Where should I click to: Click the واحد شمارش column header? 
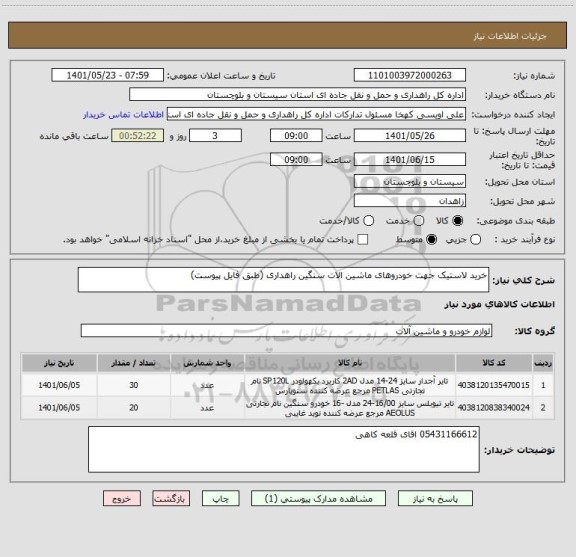(207, 363)
